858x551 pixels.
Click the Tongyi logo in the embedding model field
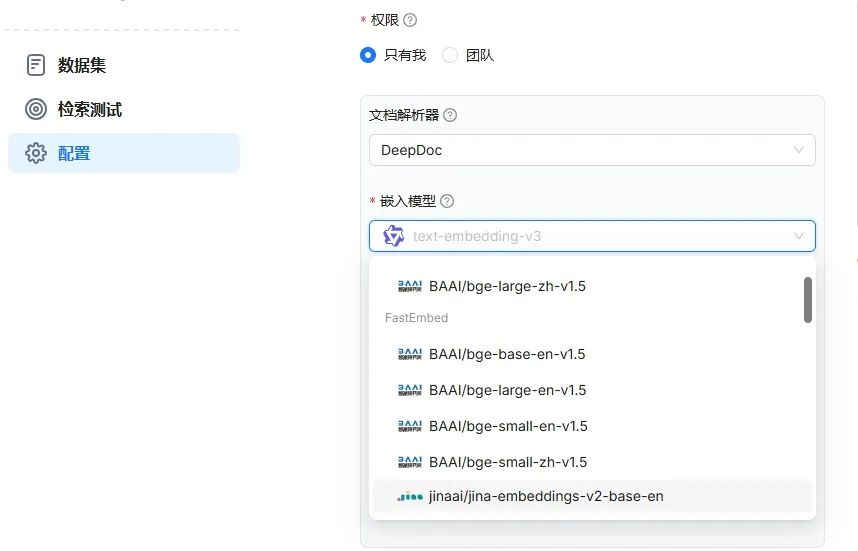tap(393, 236)
